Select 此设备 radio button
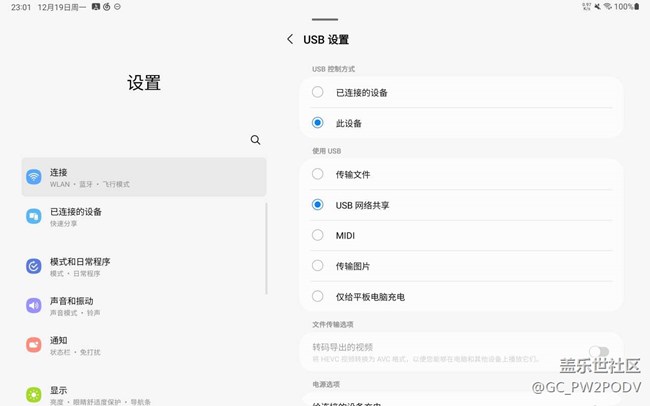 [317, 123]
